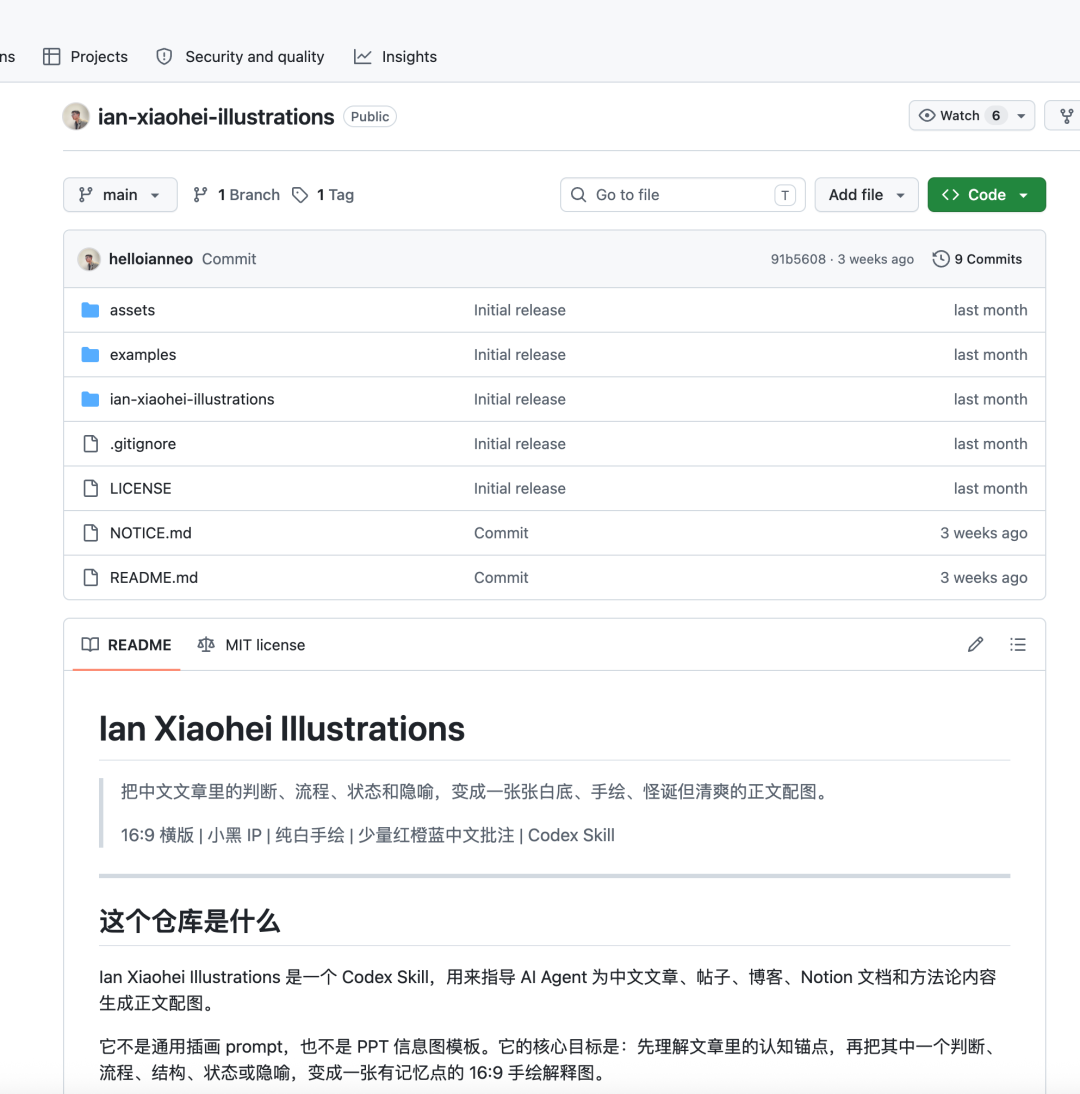
Task: Open the Security and quality tab
Action: [240, 57]
